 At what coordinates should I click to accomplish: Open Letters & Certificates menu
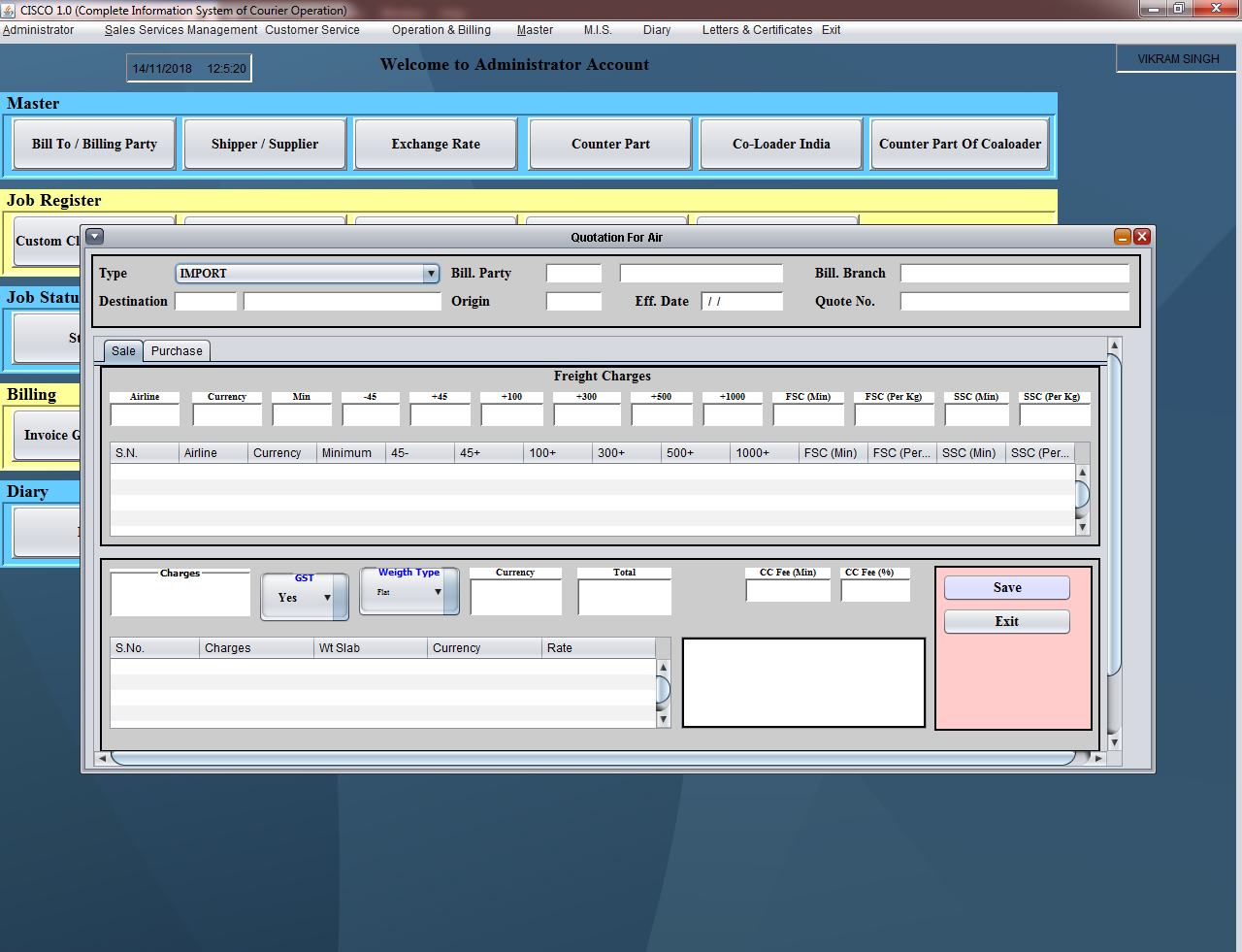point(757,30)
